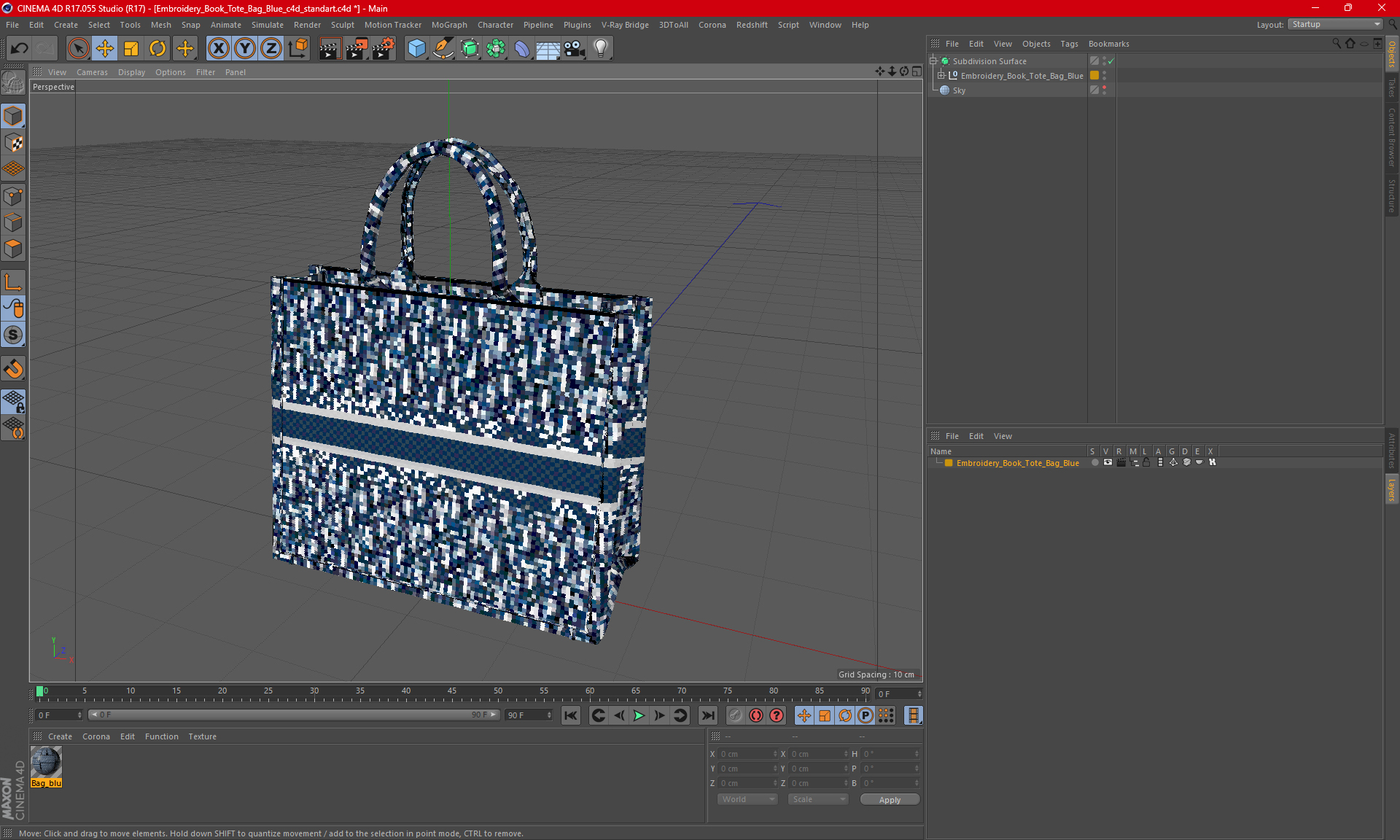1400x840 pixels.
Task: Go to end of animation
Action: click(x=707, y=715)
